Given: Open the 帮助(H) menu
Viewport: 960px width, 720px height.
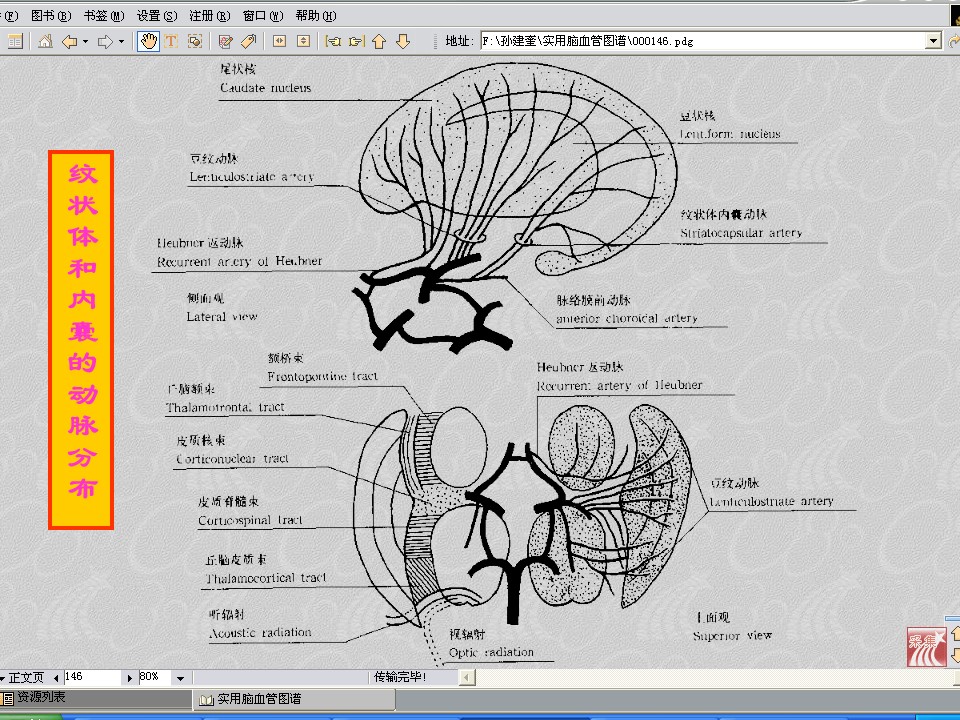Looking at the screenshot, I should point(316,16).
